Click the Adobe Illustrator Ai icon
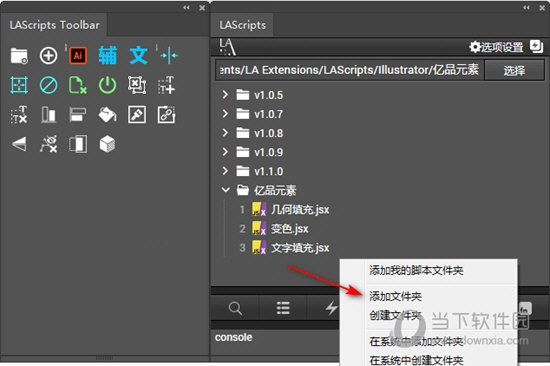 78,55
